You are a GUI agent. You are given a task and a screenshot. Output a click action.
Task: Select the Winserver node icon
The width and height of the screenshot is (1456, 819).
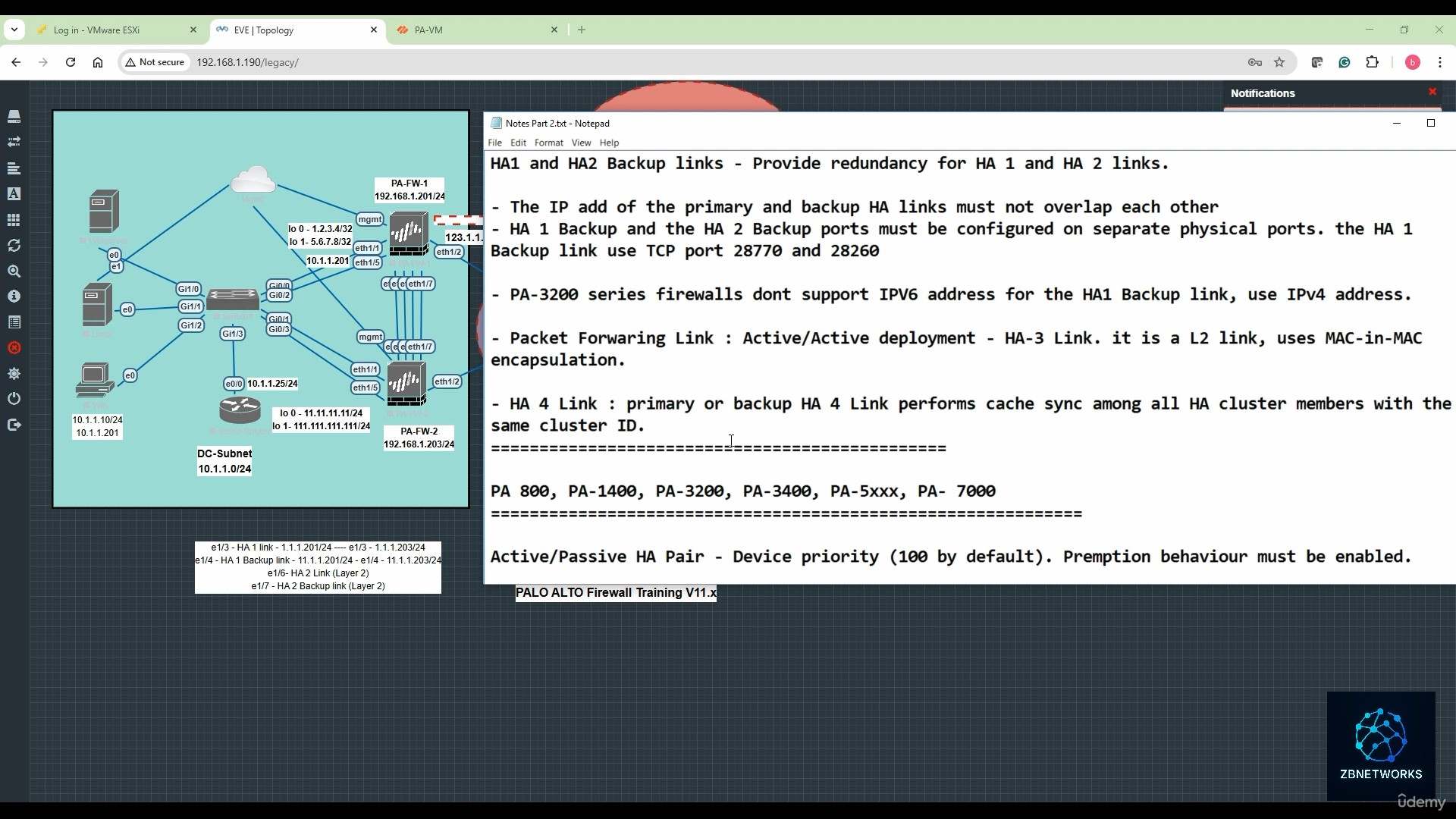coord(104,211)
